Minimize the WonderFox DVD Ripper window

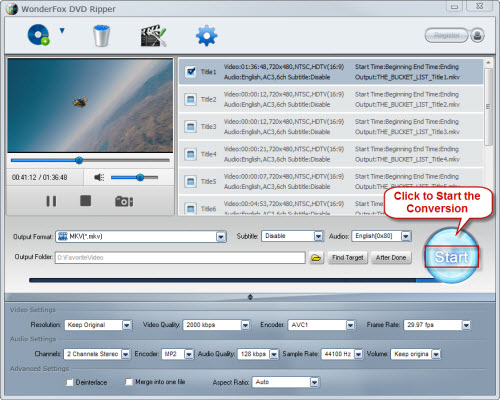pyautogui.click(x=455, y=6)
